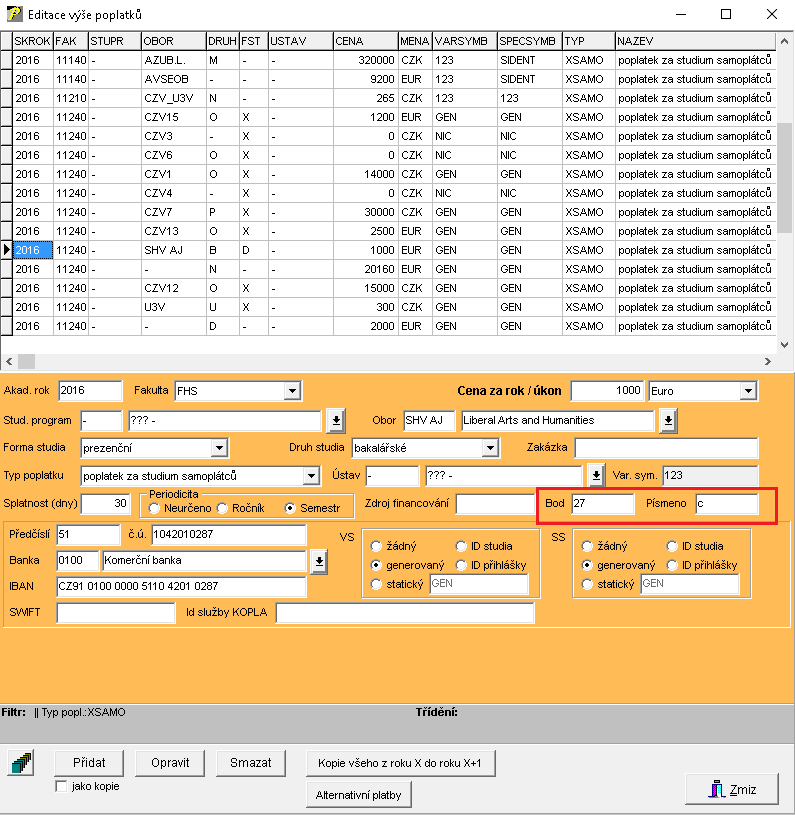Open study program lookup arrow button
This screenshot has height=815, width=795.
coord(337,420)
